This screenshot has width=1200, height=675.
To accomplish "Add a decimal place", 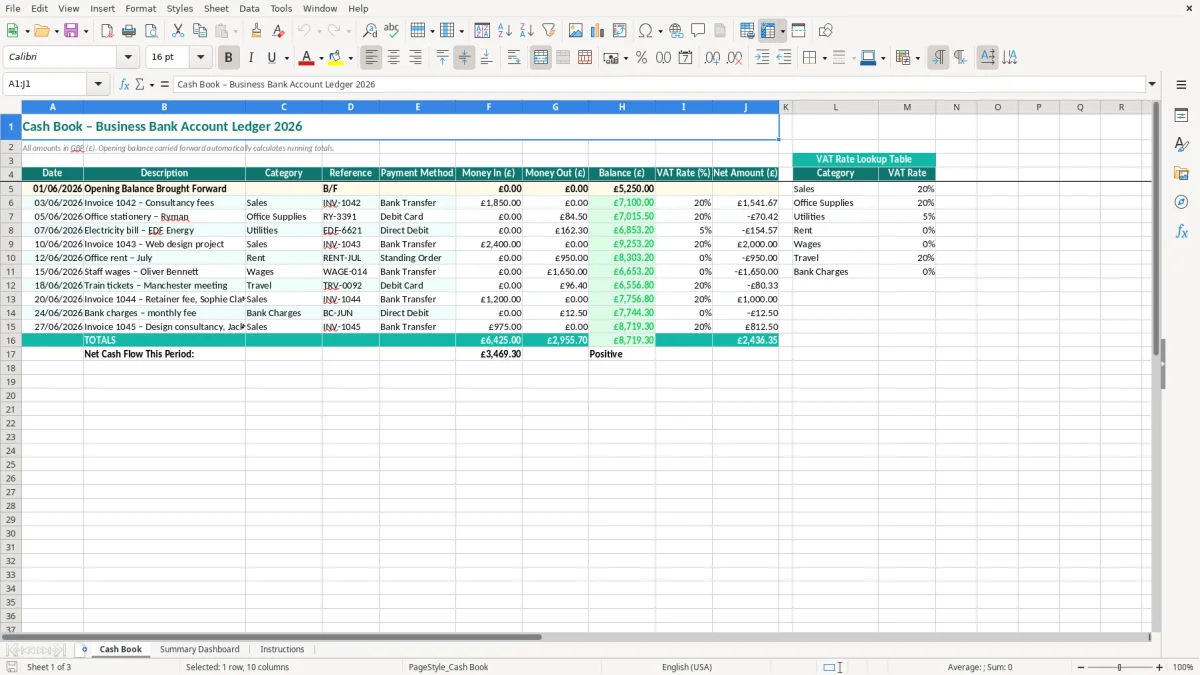I will click(712, 58).
